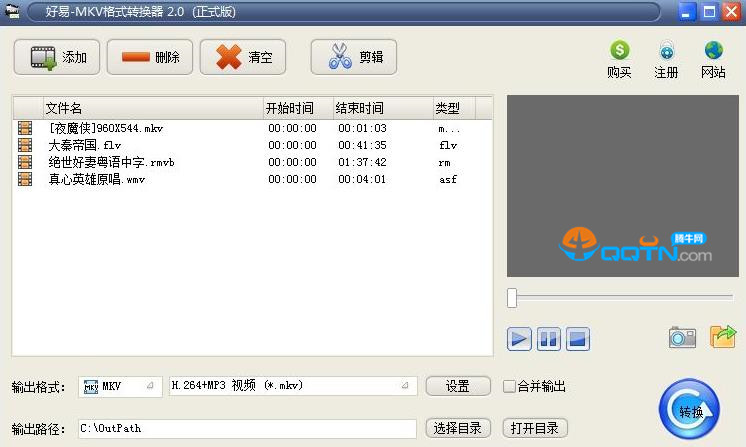Open the 剪辑 (Clip) scissors tool

tap(353, 57)
